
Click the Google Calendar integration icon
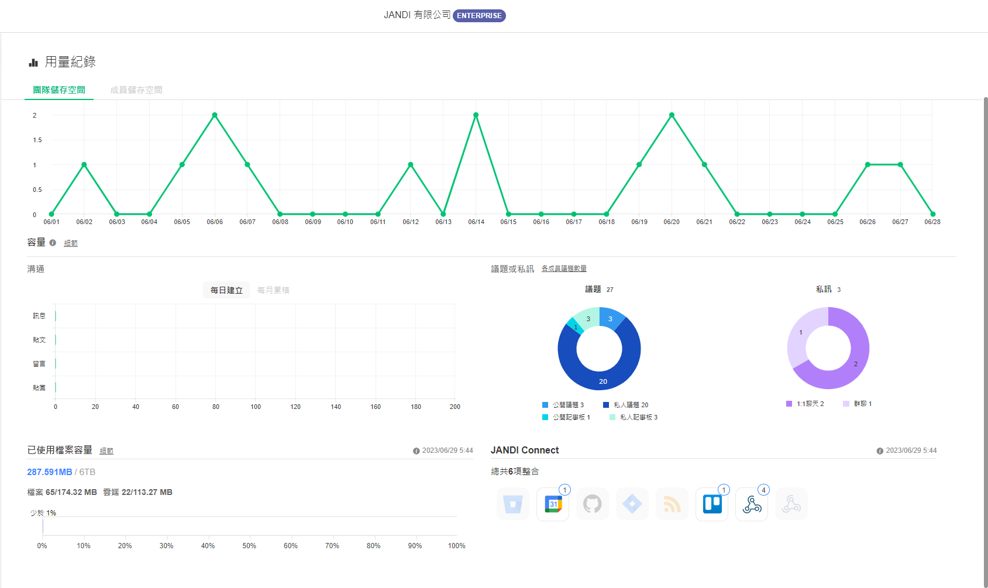[553, 505]
